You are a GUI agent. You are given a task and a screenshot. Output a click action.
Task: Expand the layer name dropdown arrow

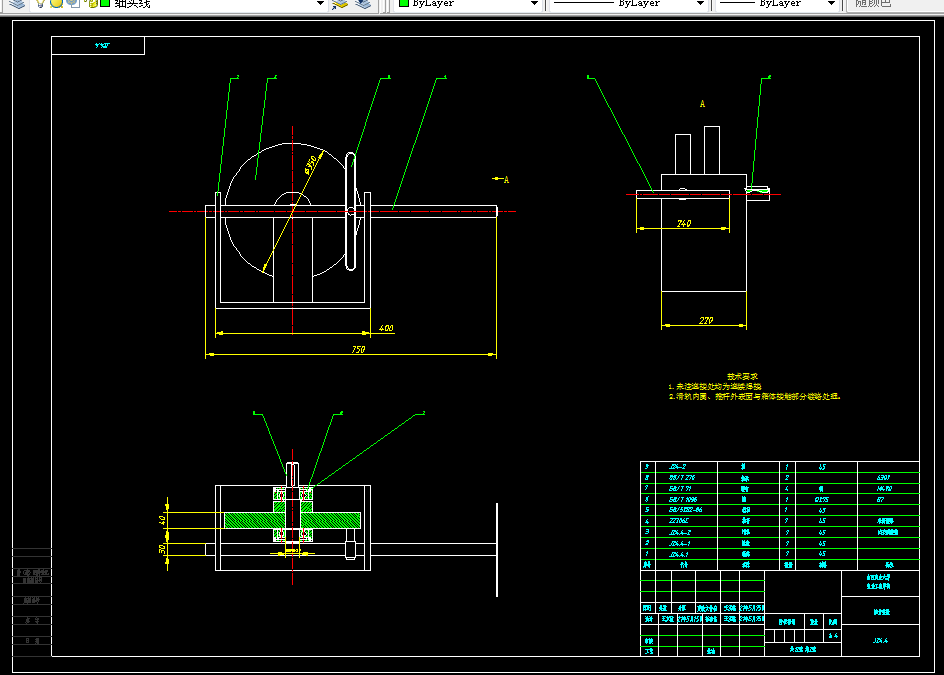tap(320, 4)
